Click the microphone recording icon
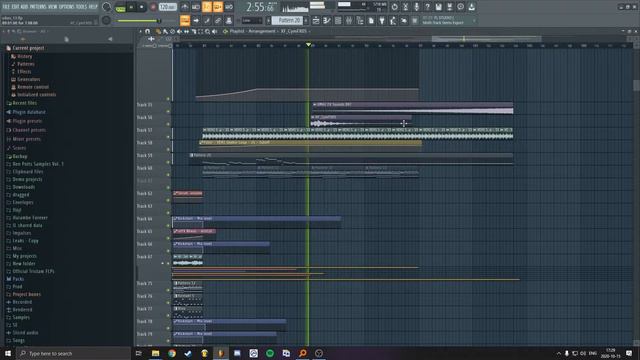This screenshot has height=360, width=640. tap(416, 7)
